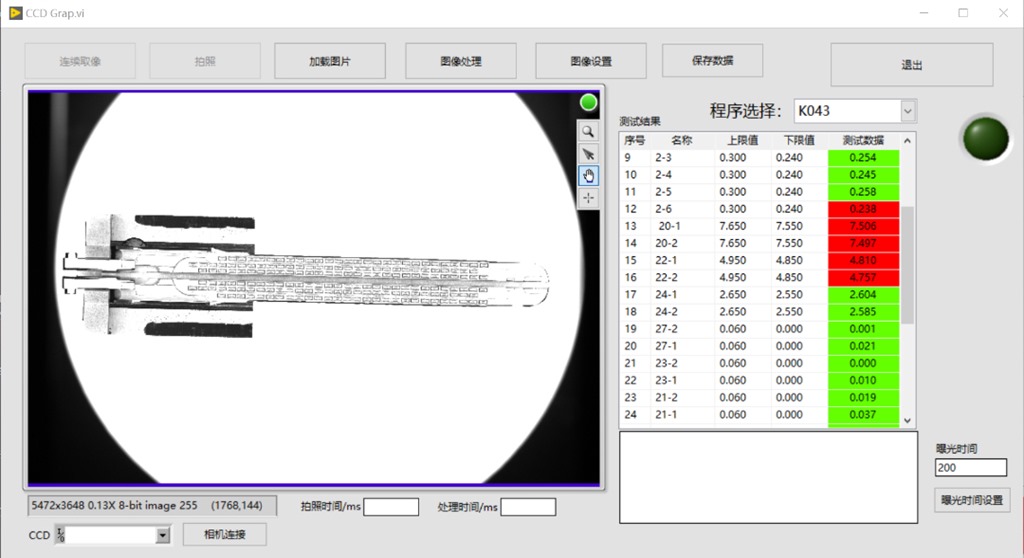Image resolution: width=1024 pixels, height=558 pixels.
Task: Select the green 0.258 result cell
Action: (x=863, y=191)
